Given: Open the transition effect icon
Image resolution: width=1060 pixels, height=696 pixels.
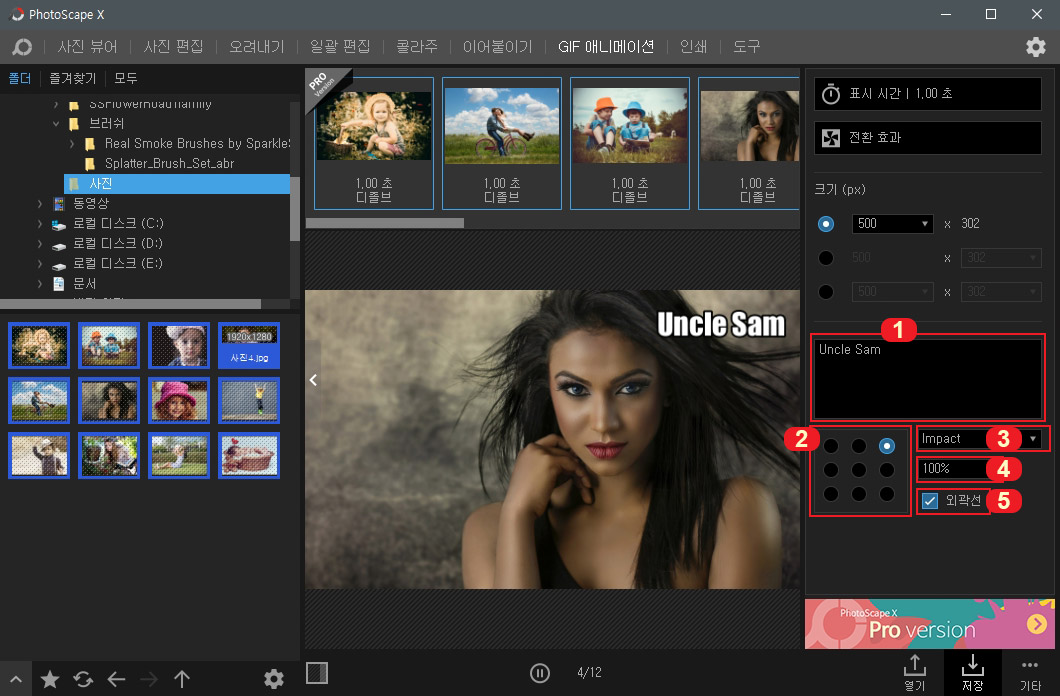Looking at the screenshot, I should [x=830, y=138].
